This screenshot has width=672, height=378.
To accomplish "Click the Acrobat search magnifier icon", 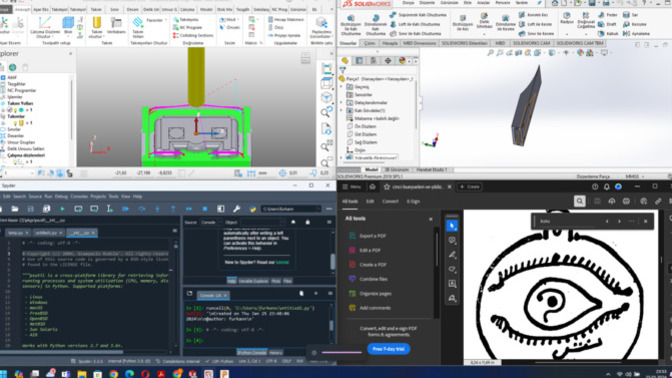I will (x=579, y=201).
